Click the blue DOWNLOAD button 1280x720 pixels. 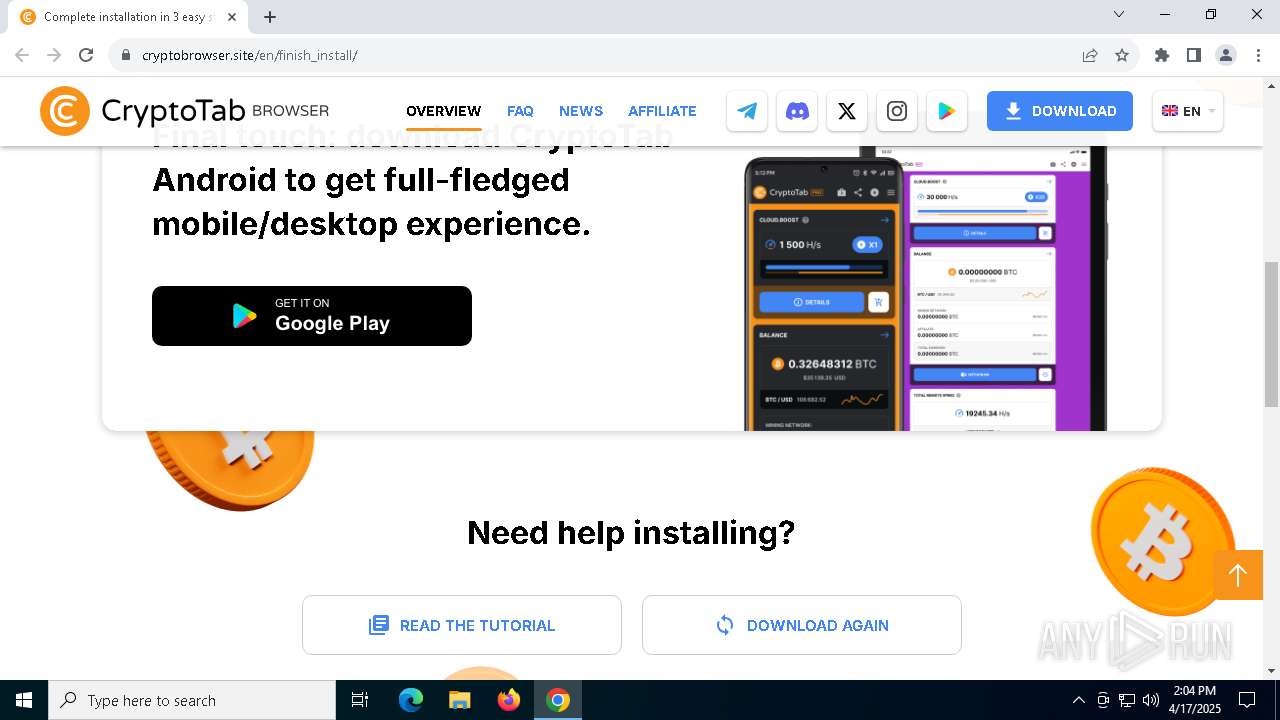click(x=1060, y=111)
